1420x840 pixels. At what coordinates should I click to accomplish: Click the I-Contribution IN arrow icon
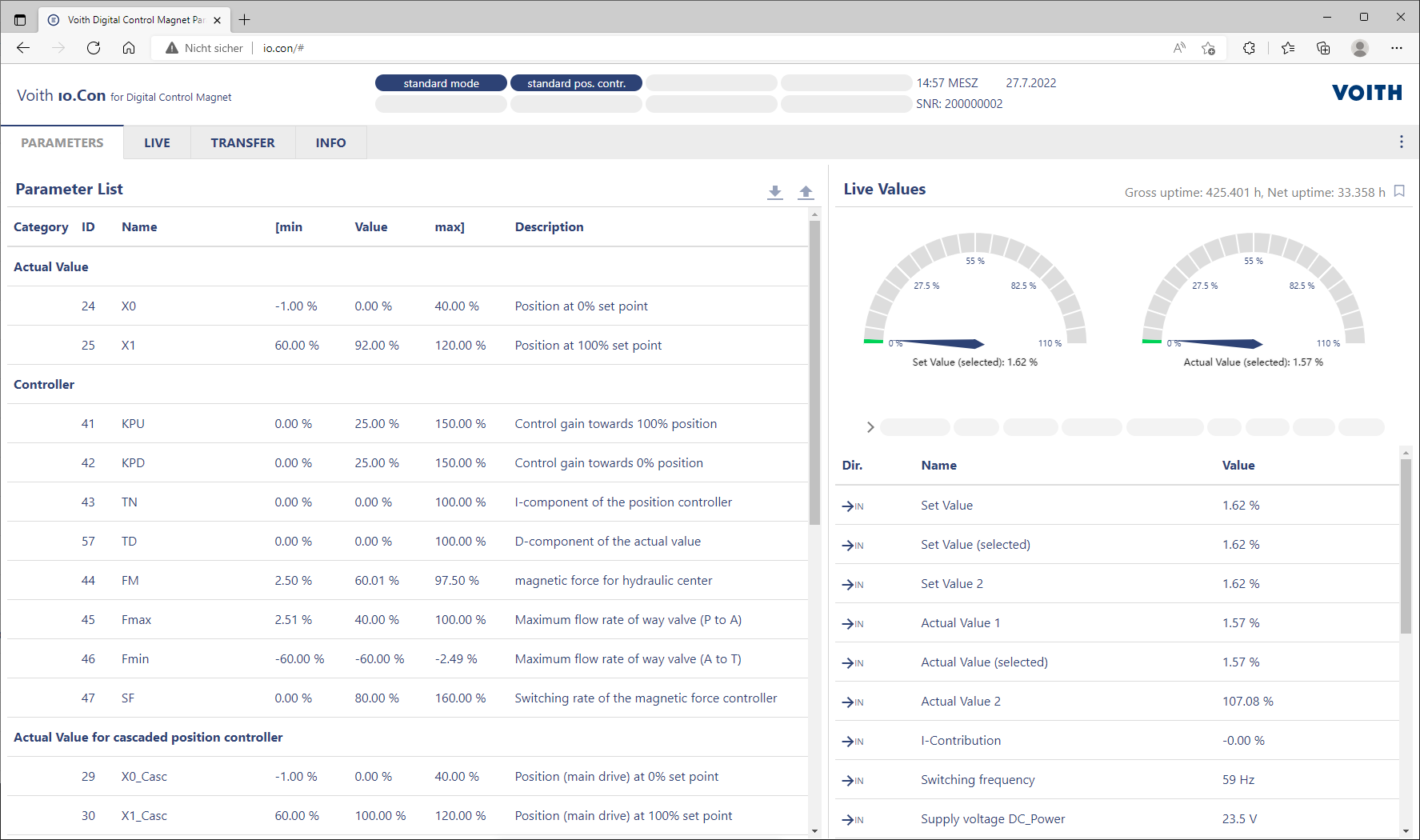pos(853,741)
